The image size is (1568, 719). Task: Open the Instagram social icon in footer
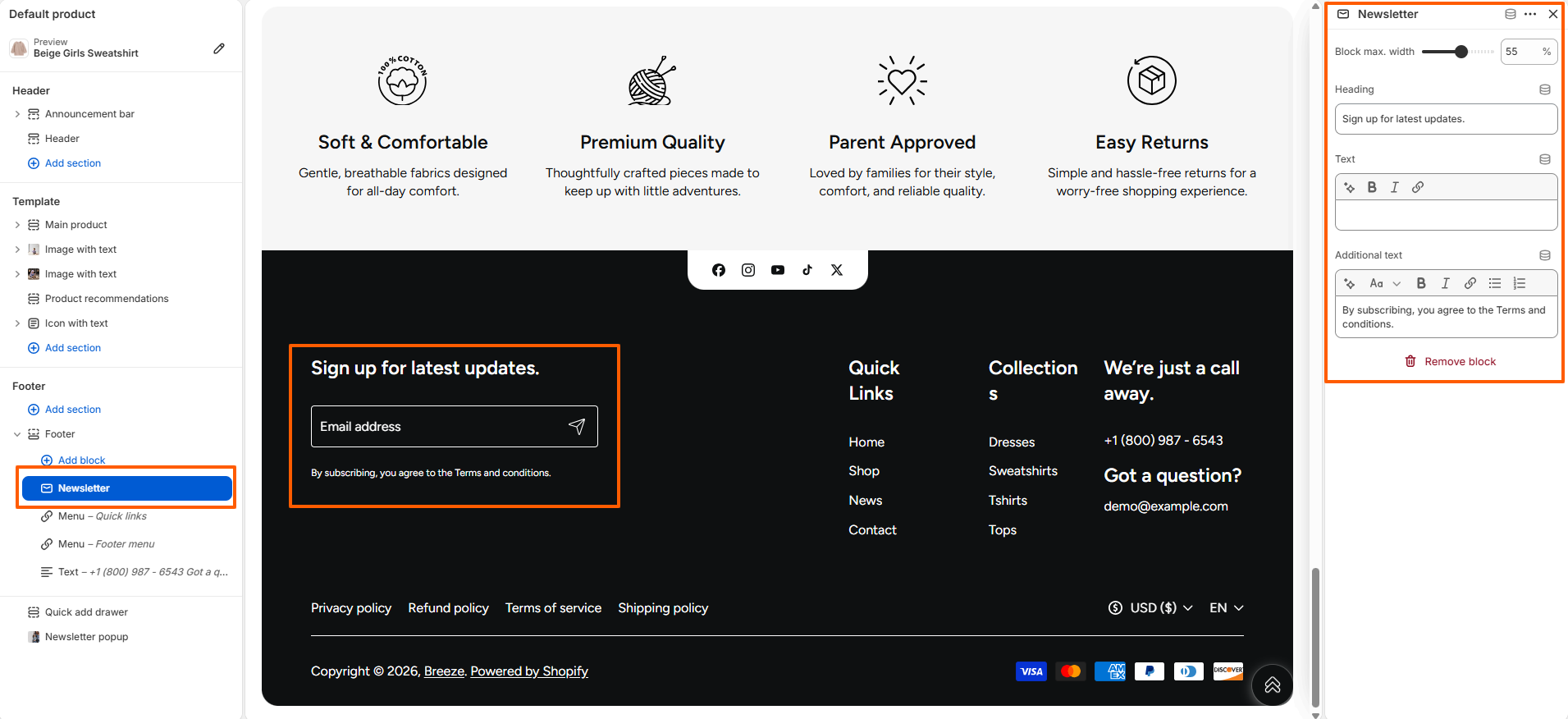(x=748, y=270)
